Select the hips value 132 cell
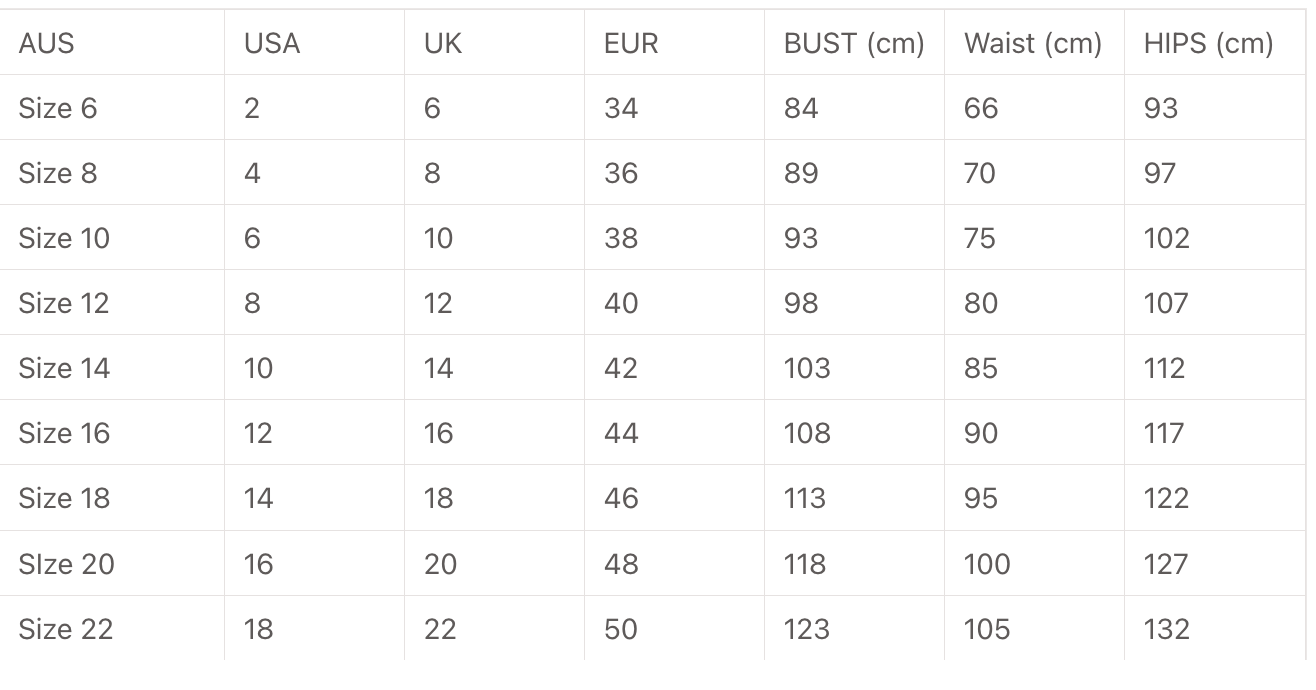1316x690 pixels. tap(1167, 629)
